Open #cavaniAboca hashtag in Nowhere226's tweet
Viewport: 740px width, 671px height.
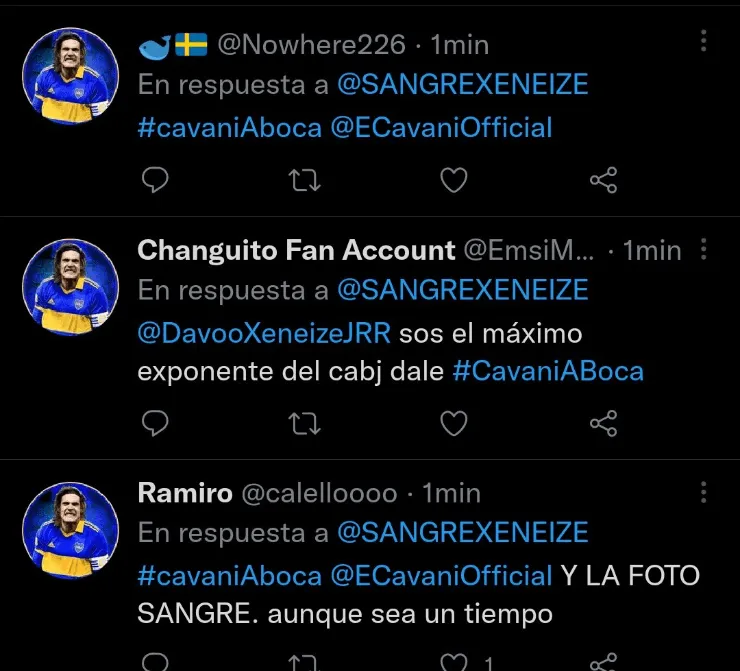(229, 128)
